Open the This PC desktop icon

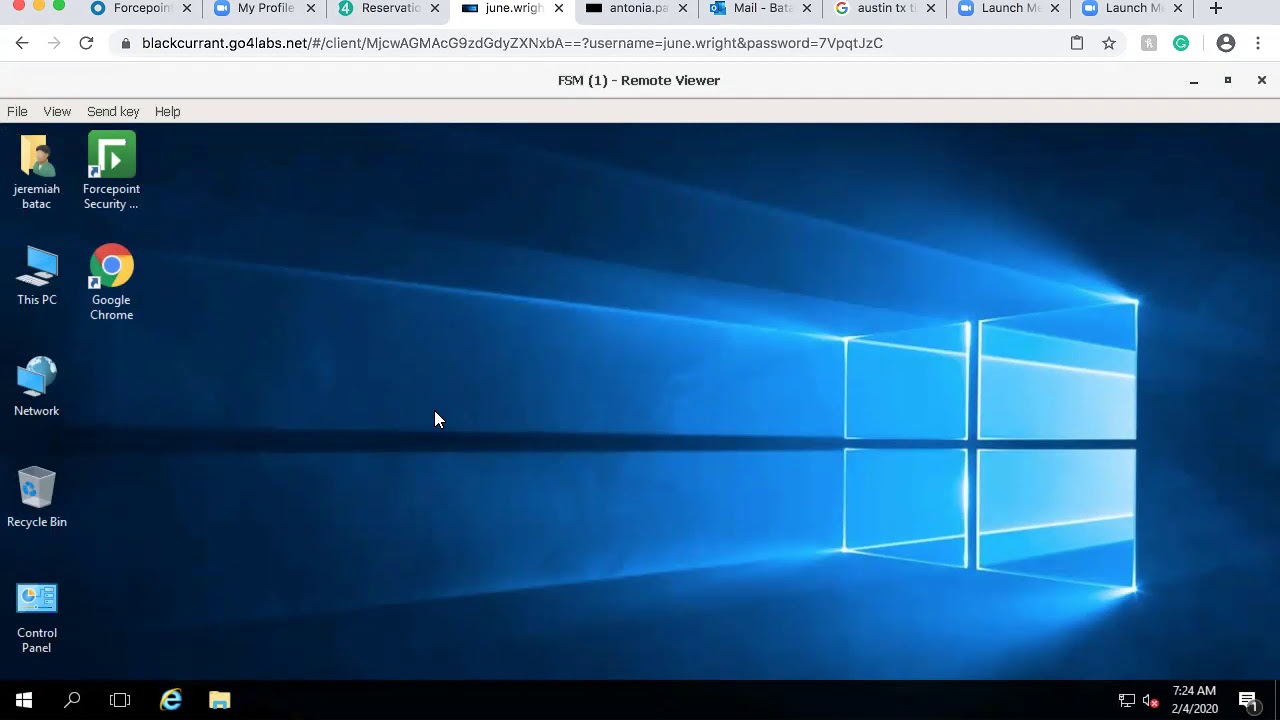(37, 275)
